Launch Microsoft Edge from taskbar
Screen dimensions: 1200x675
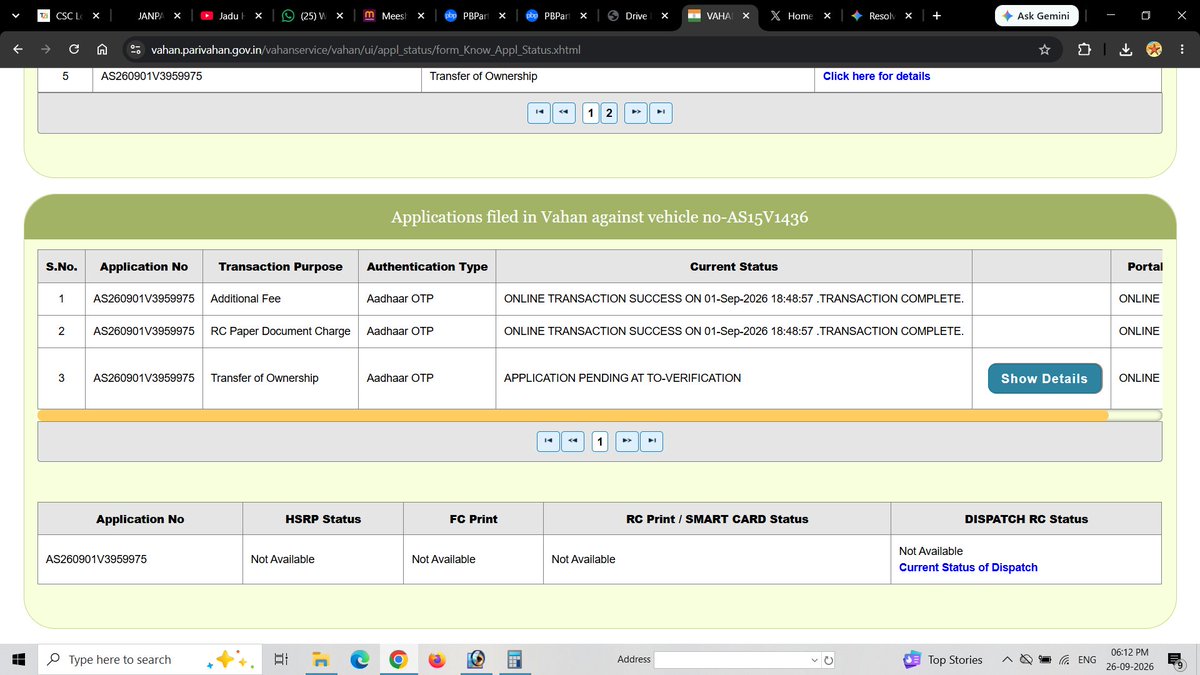[359, 659]
